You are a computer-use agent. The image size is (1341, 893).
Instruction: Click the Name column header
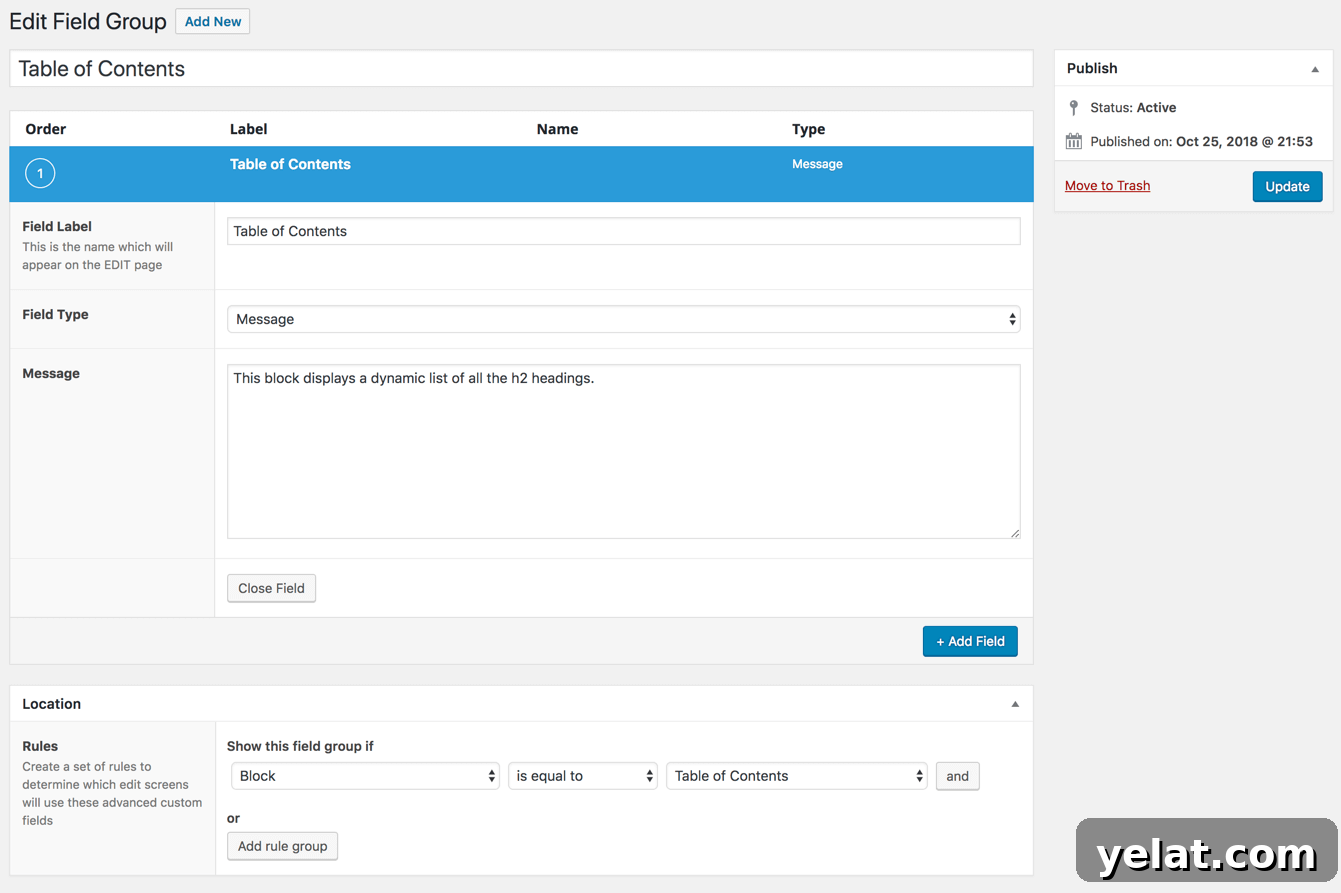[557, 129]
